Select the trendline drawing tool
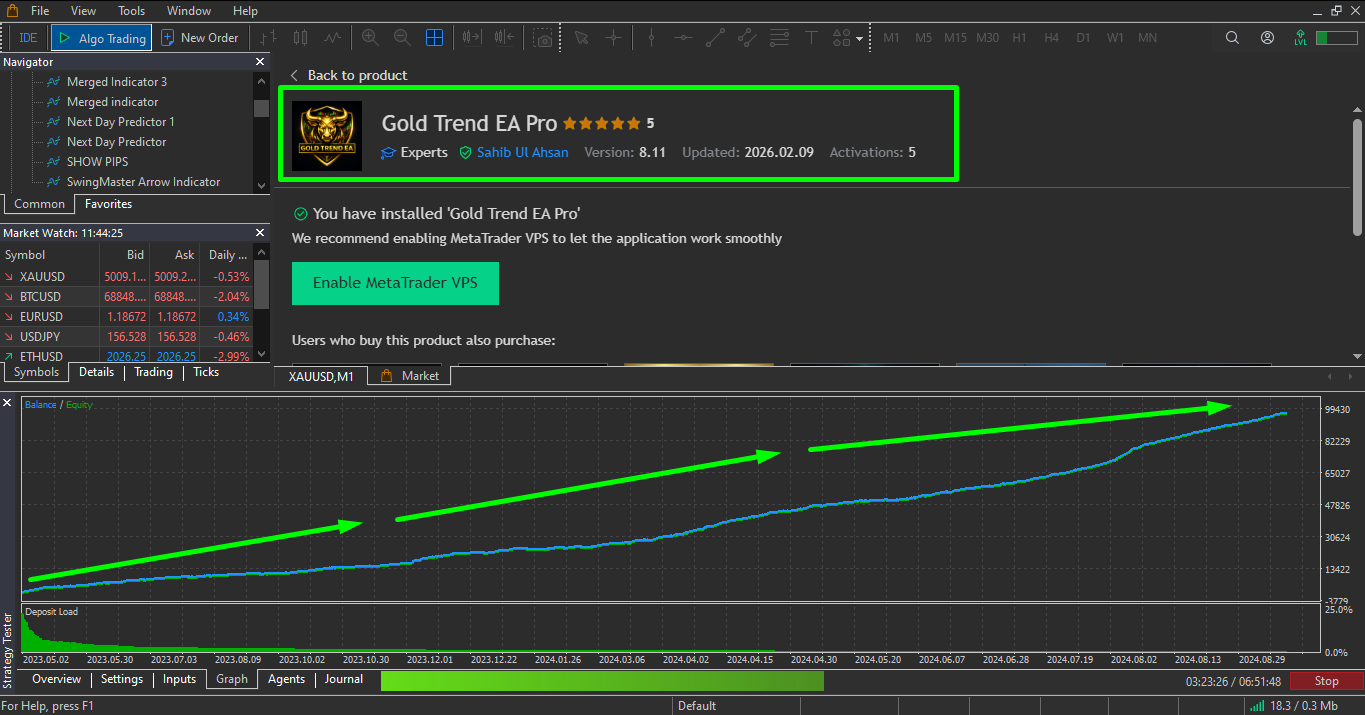 click(715, 38)
